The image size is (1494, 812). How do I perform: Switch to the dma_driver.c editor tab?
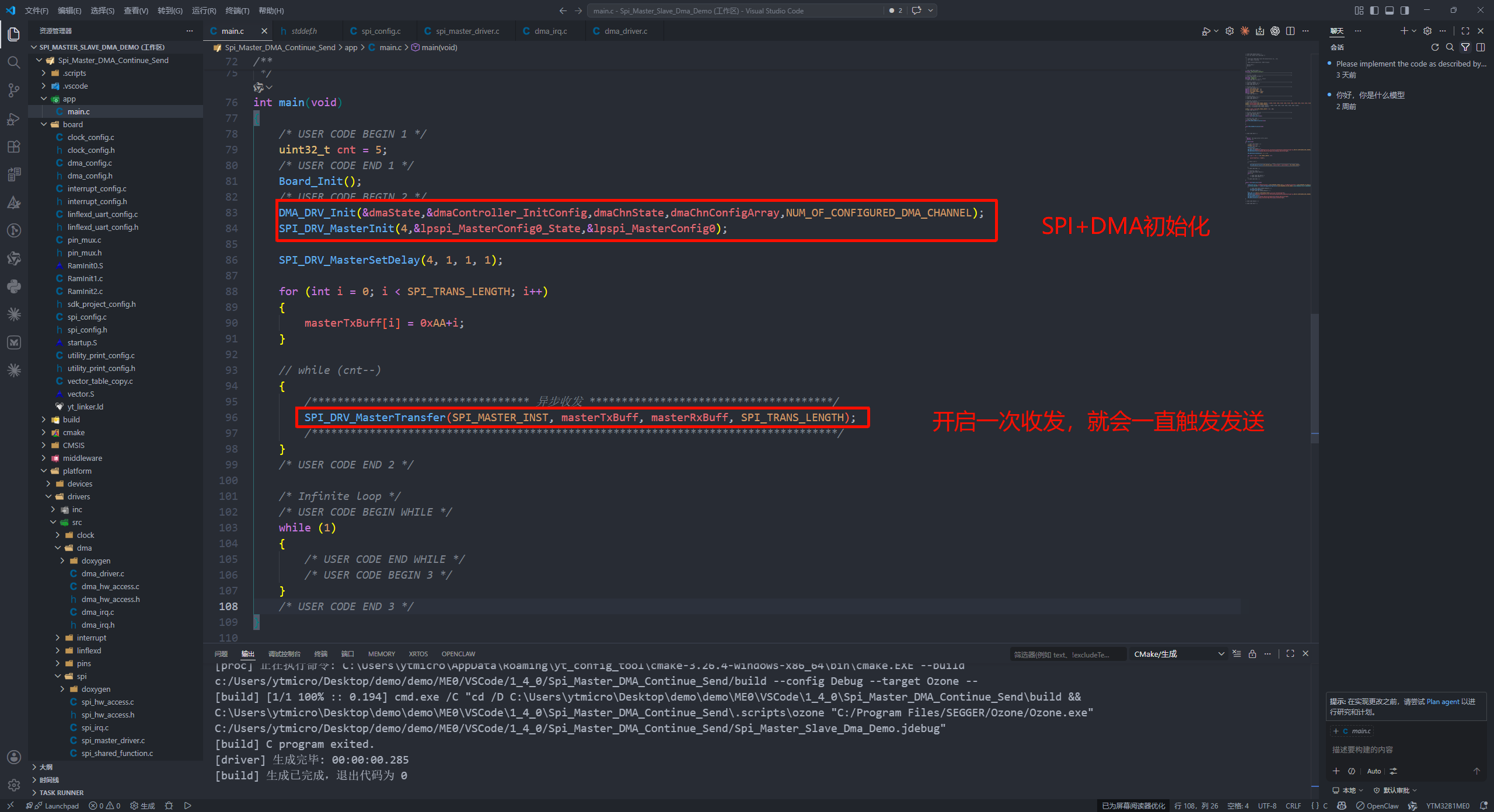coord(626,31)
